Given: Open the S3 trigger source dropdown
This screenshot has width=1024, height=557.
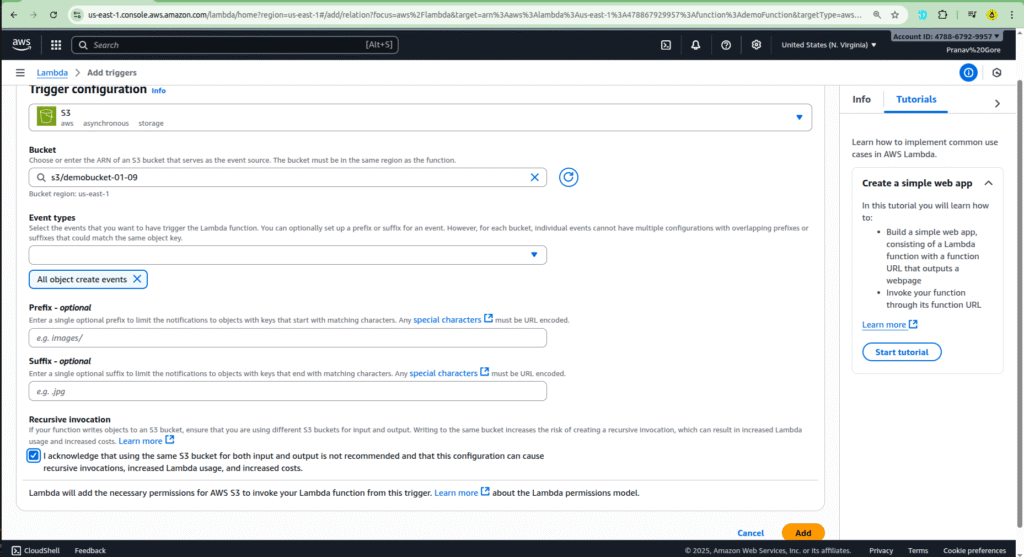Looking at the screenshot, I should 420,118.
